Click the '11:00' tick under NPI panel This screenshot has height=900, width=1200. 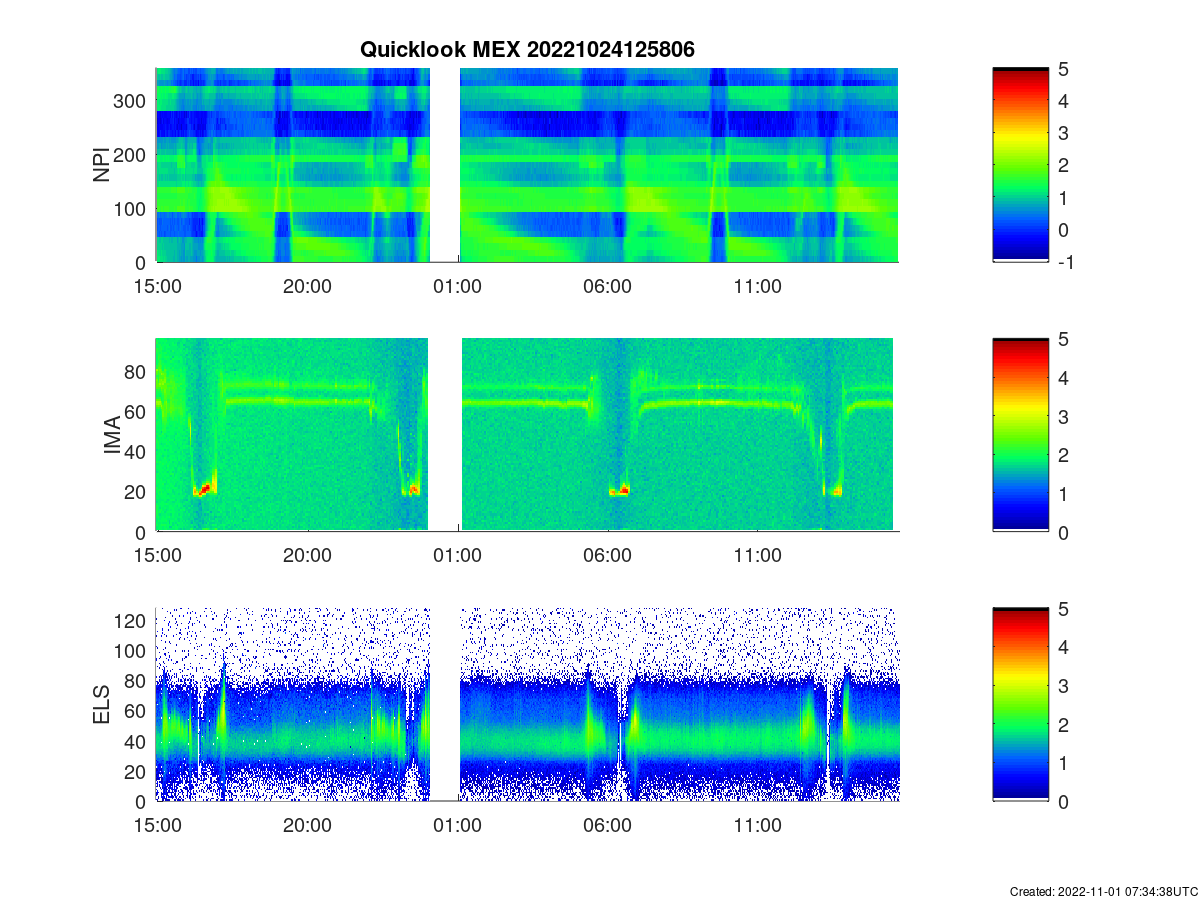coord(757,286)
